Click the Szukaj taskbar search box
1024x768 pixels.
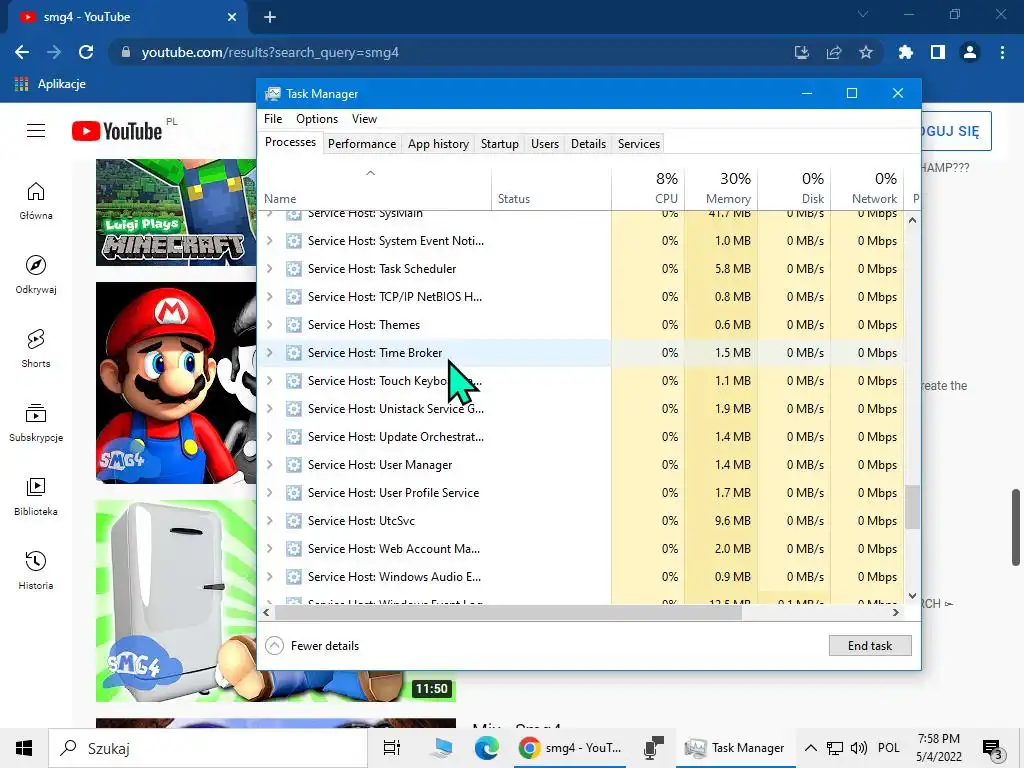click(208, 748)
